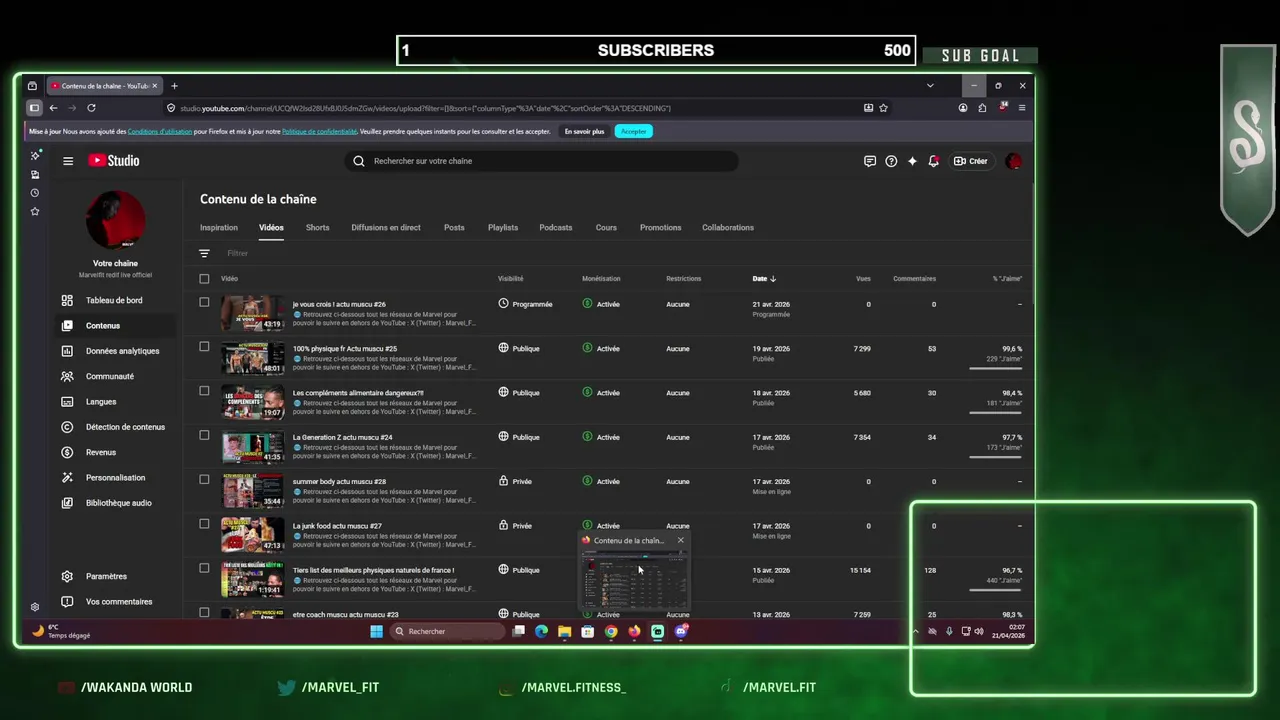Open the Créer button menu
This screenshot has width=1280, height=720.
(x=970, y=161)
